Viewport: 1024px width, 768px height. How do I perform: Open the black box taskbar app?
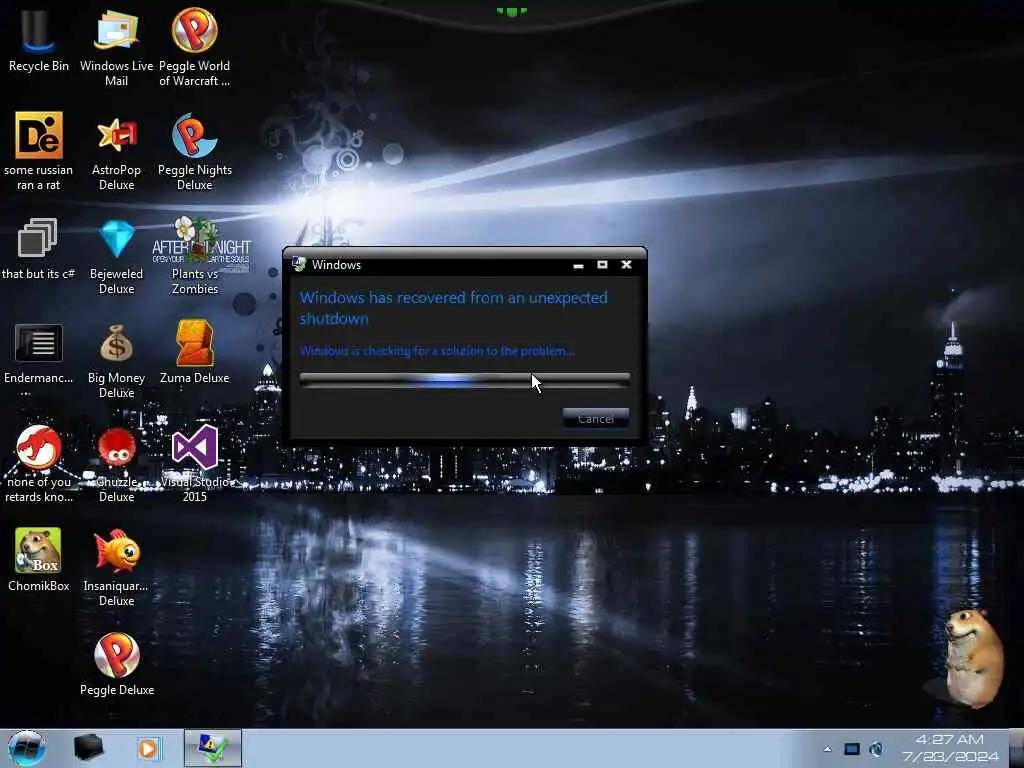point(88,748)
